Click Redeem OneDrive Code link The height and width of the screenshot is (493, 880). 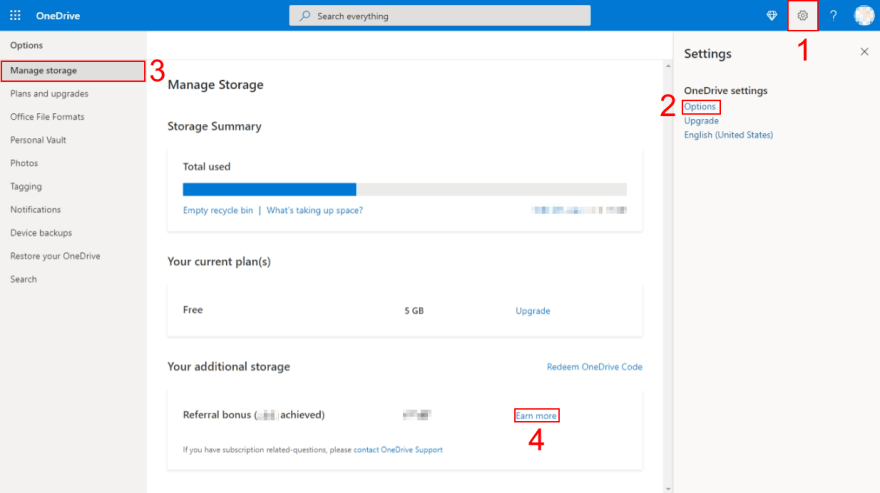coord(594,367)
